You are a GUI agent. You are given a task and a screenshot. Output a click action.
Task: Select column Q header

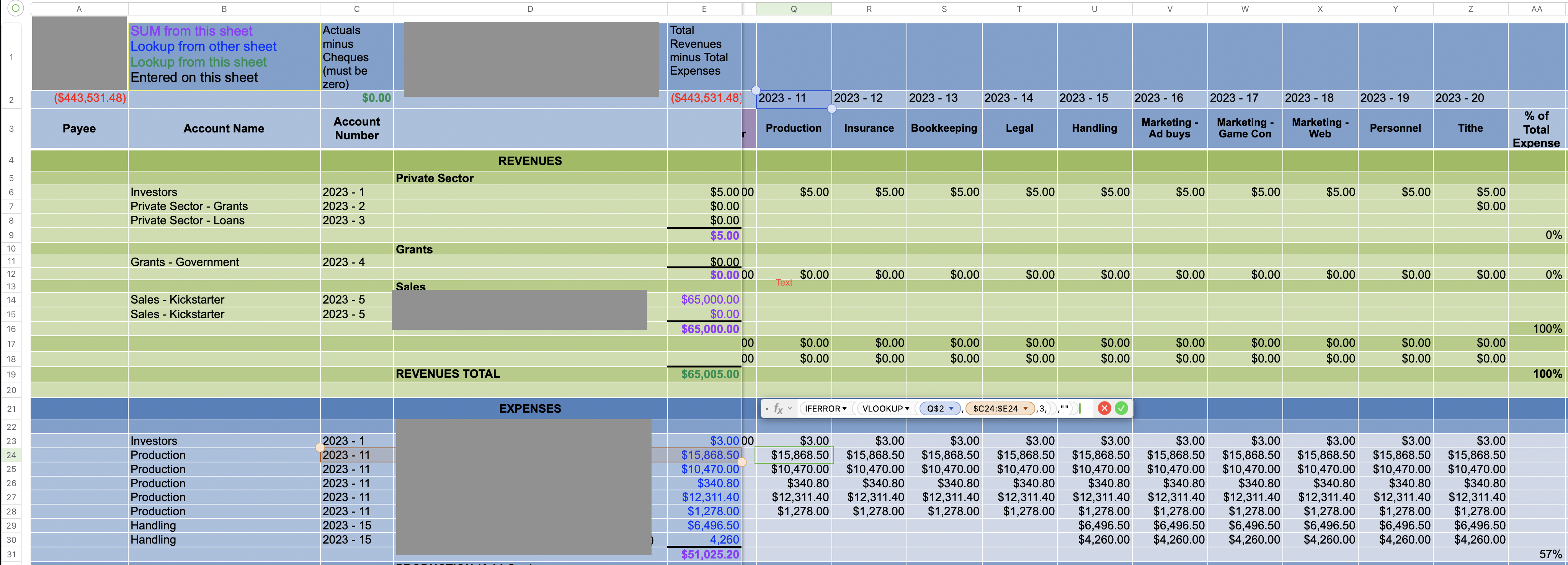(x=793, y=9)
